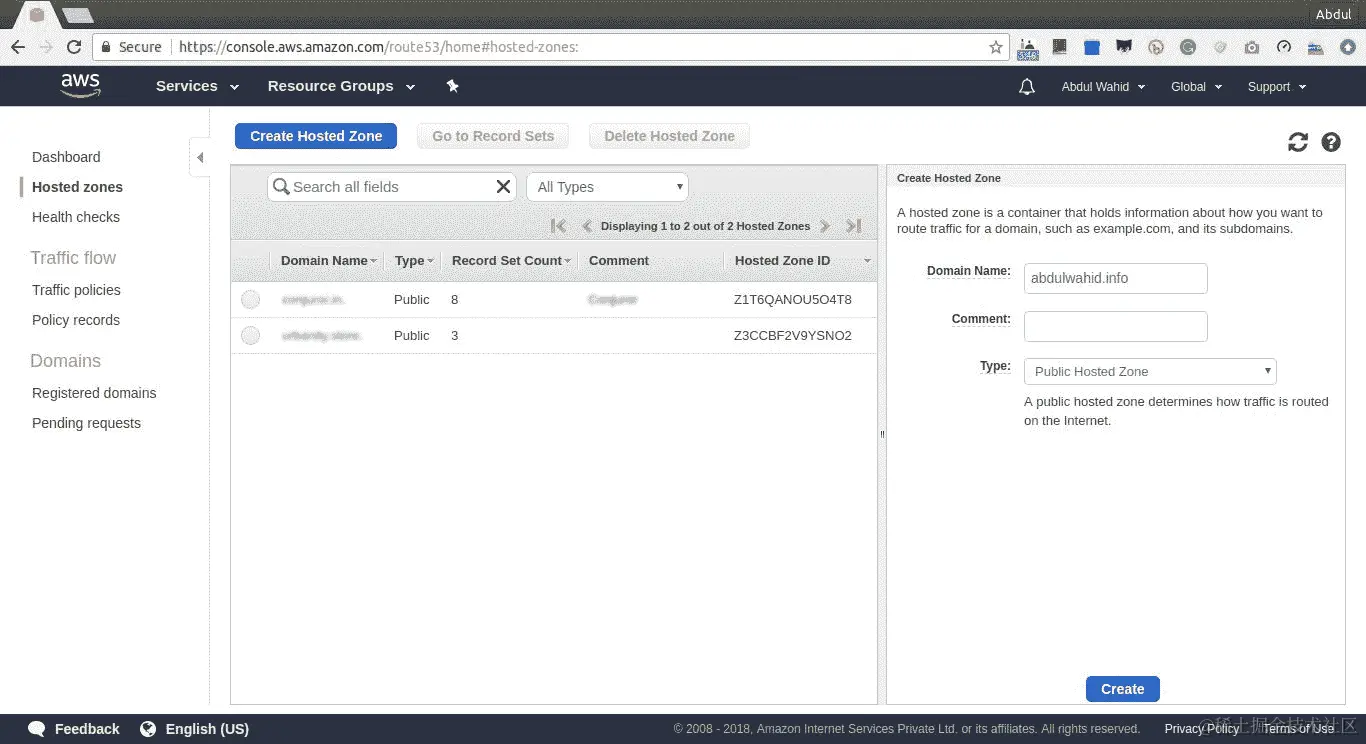
Task: Click the English (US) language selector
Action: click(x=207, y=729)
